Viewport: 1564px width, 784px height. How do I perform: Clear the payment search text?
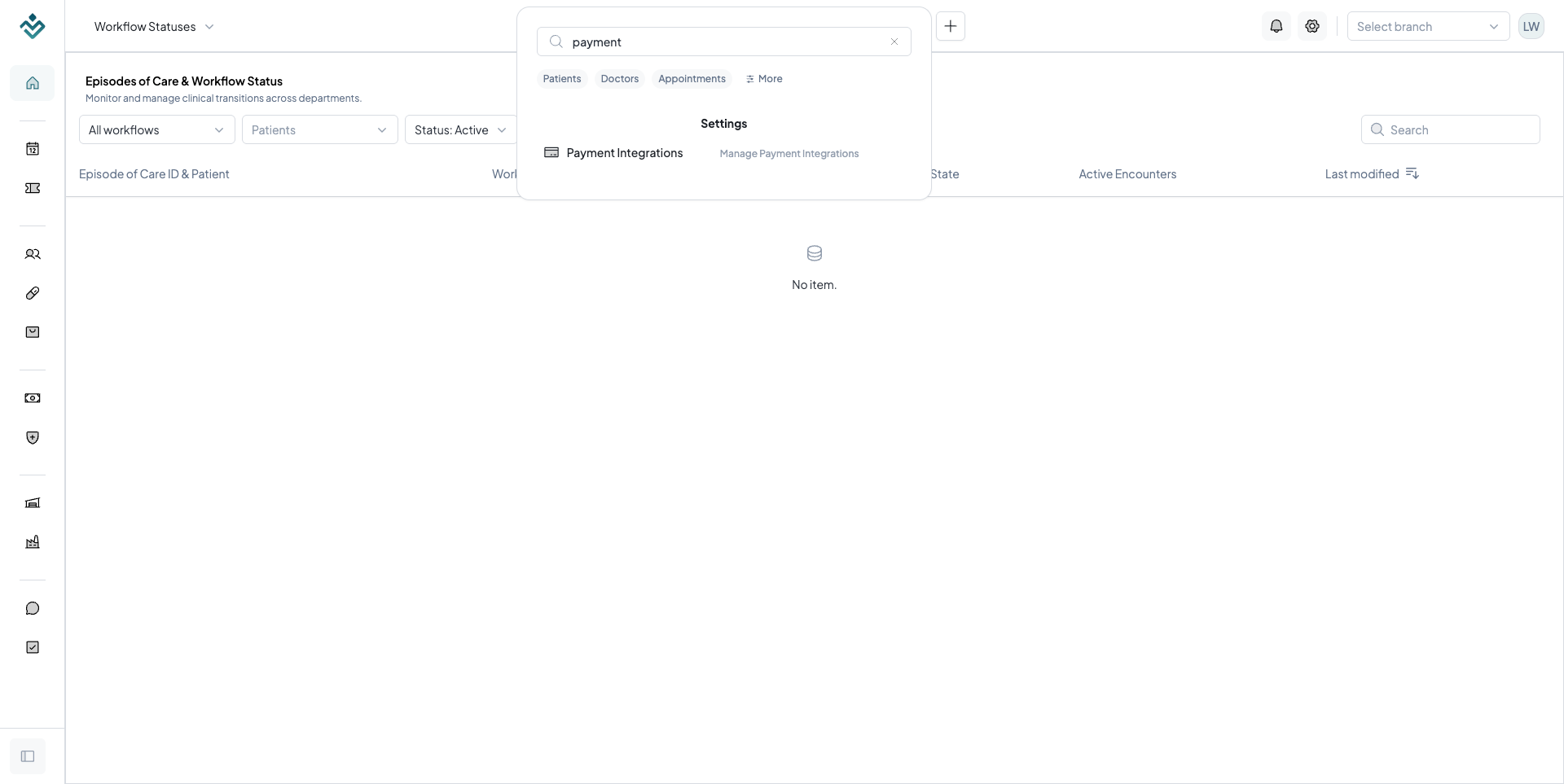tap(894, 42)
